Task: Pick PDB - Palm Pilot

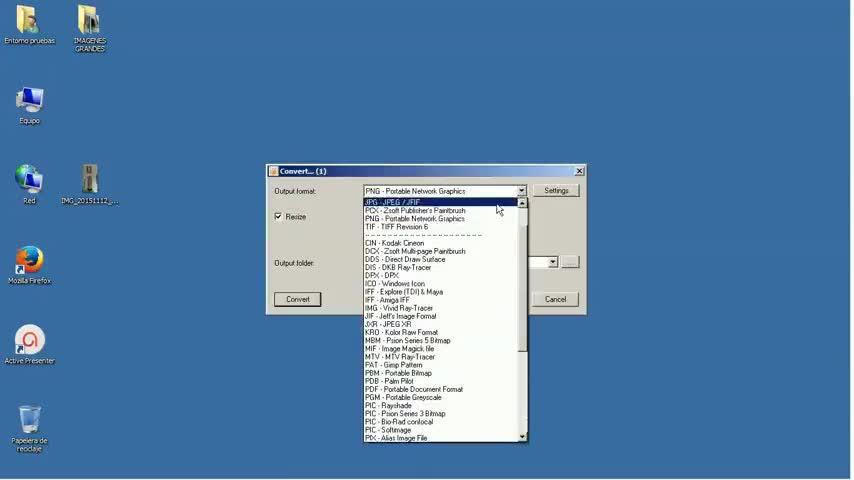Action: [441, 381]
